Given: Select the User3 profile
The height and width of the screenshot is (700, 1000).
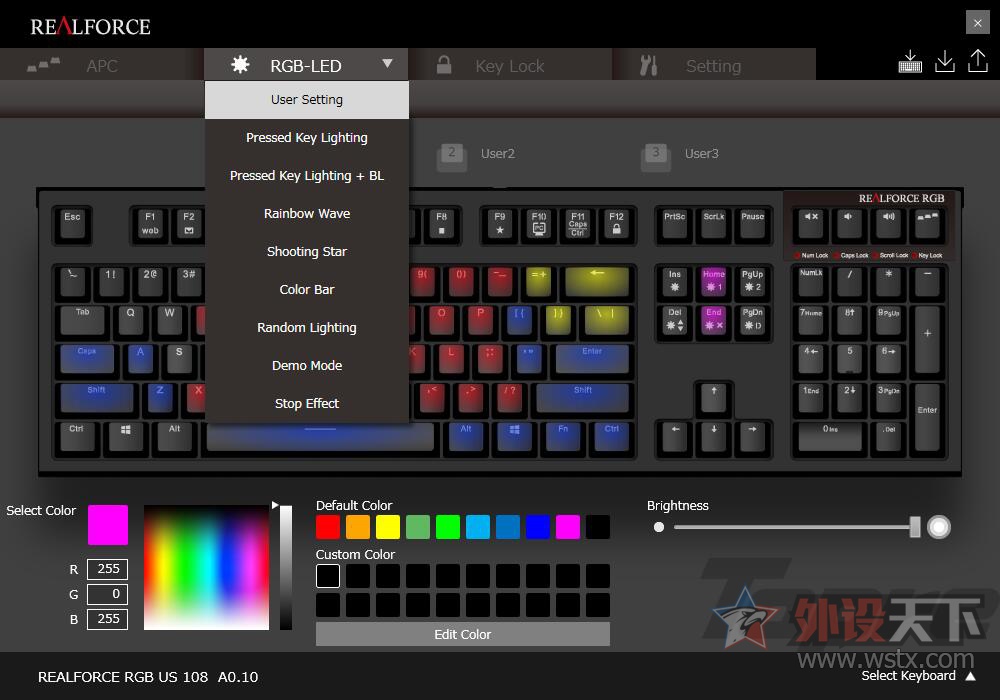Looking at the screenshot, I should tap(681, 154).
